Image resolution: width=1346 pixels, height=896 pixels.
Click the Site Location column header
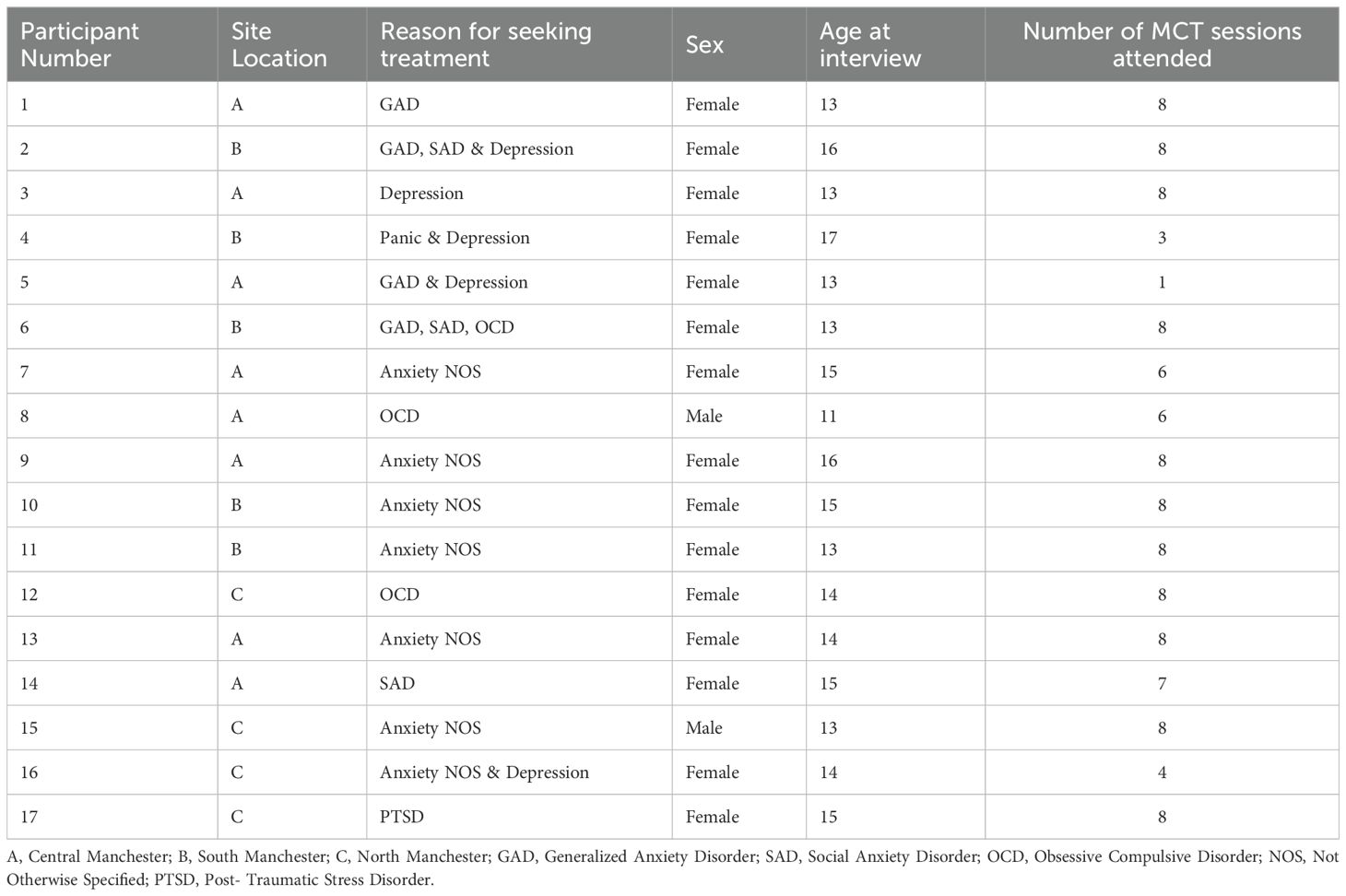click(x=278, y=44)
